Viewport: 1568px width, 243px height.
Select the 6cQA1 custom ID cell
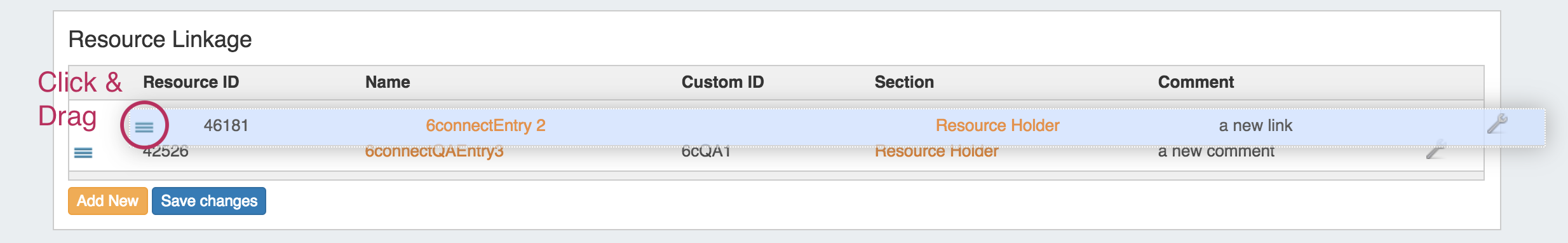[x=706, y=152]
